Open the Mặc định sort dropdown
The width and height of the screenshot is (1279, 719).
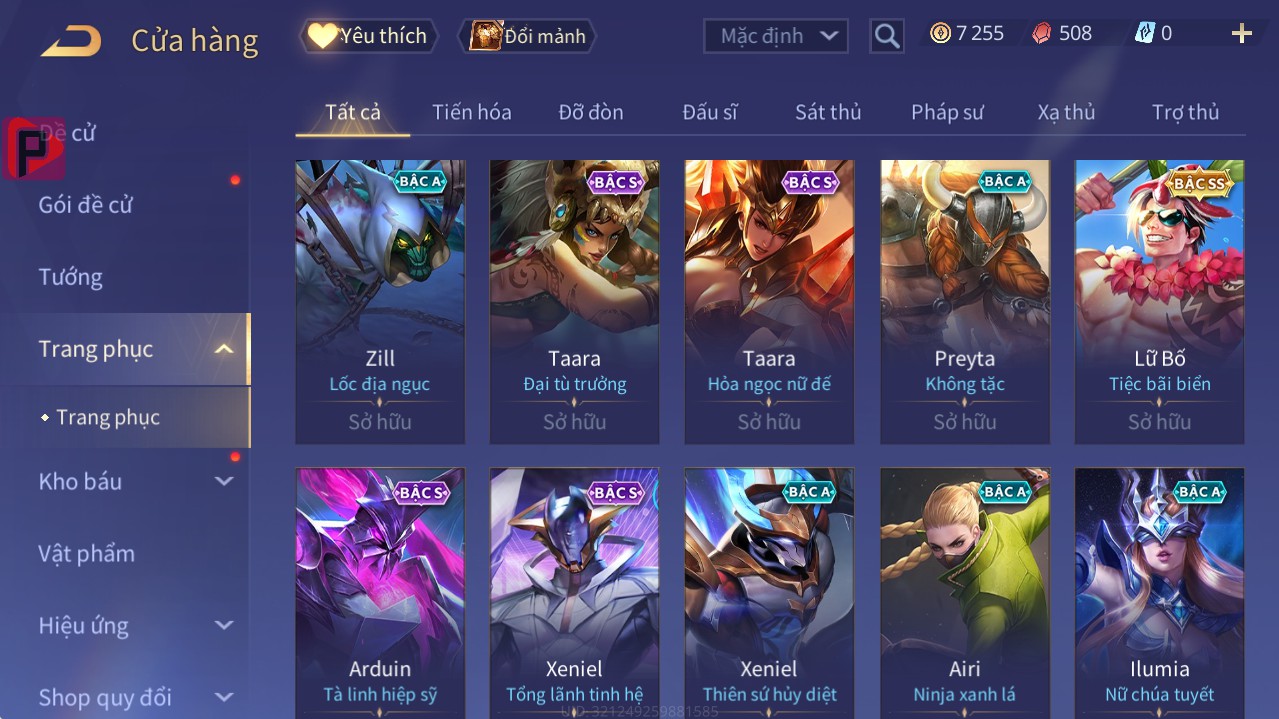tap(776, 36)
